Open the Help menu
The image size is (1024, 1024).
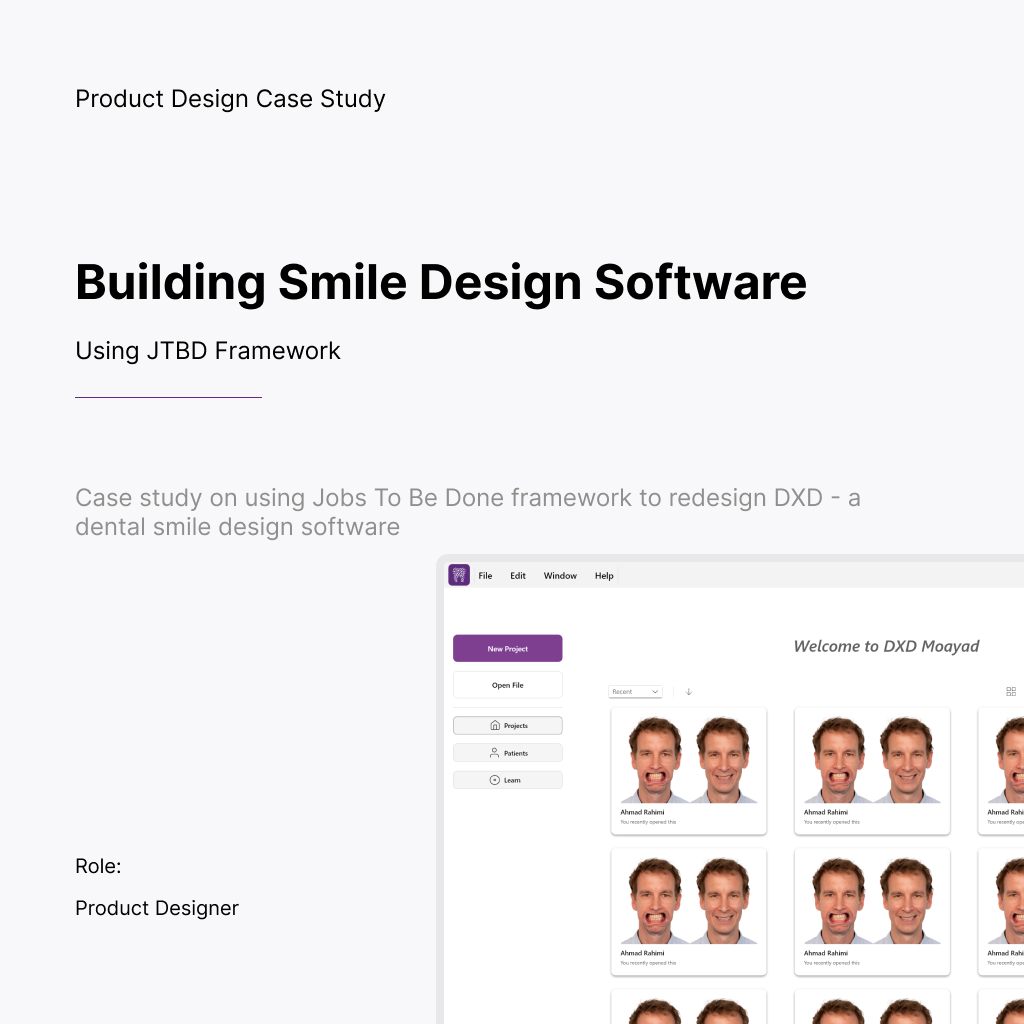pos(604,576)
